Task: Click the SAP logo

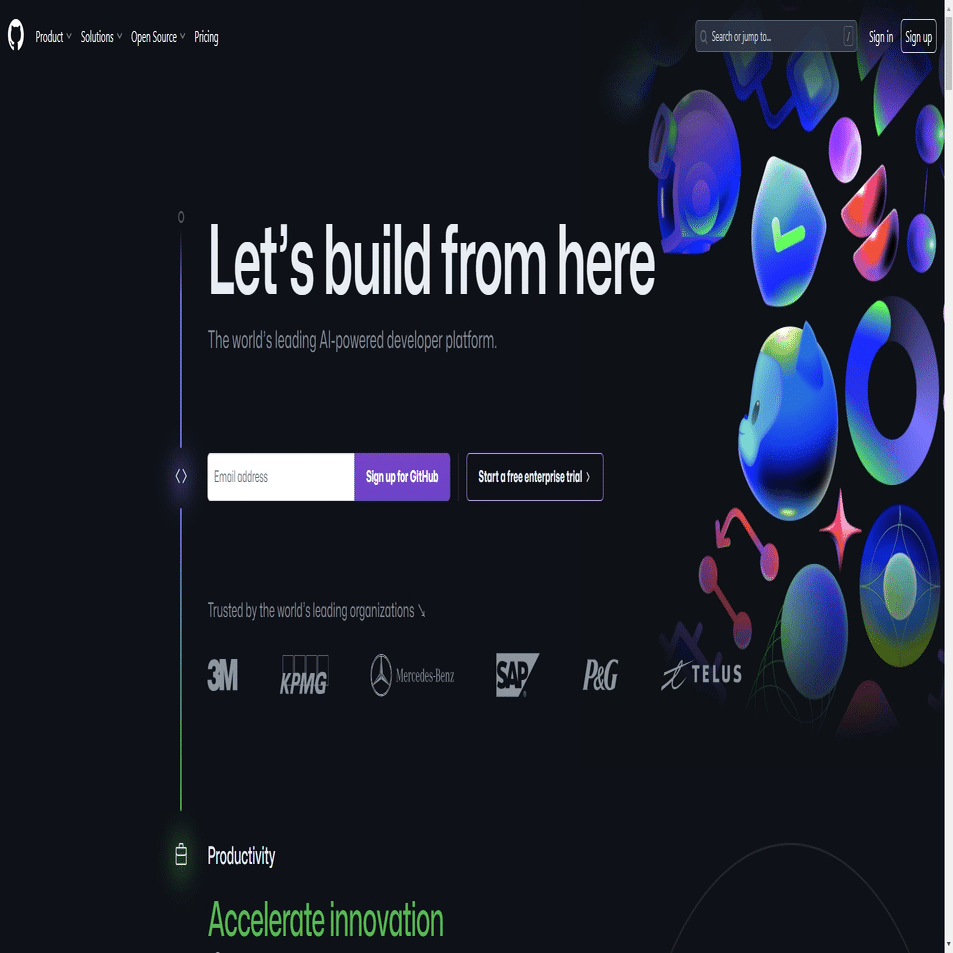Action: pyautogui.click(x=517, y=675)
